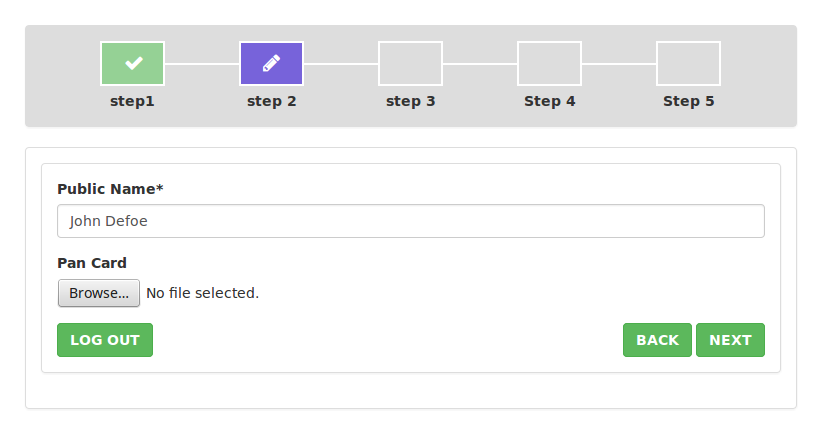Proceed using the NEXT button
This screenshot has height=448, width=831.
730,340
